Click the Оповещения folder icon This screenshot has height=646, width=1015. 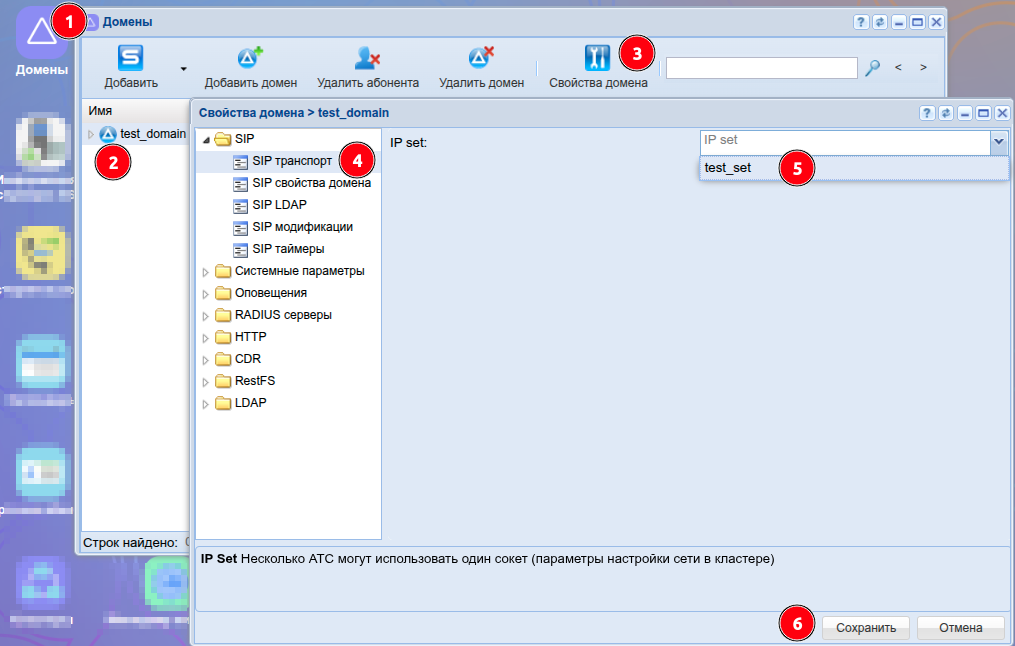[223, 293]
